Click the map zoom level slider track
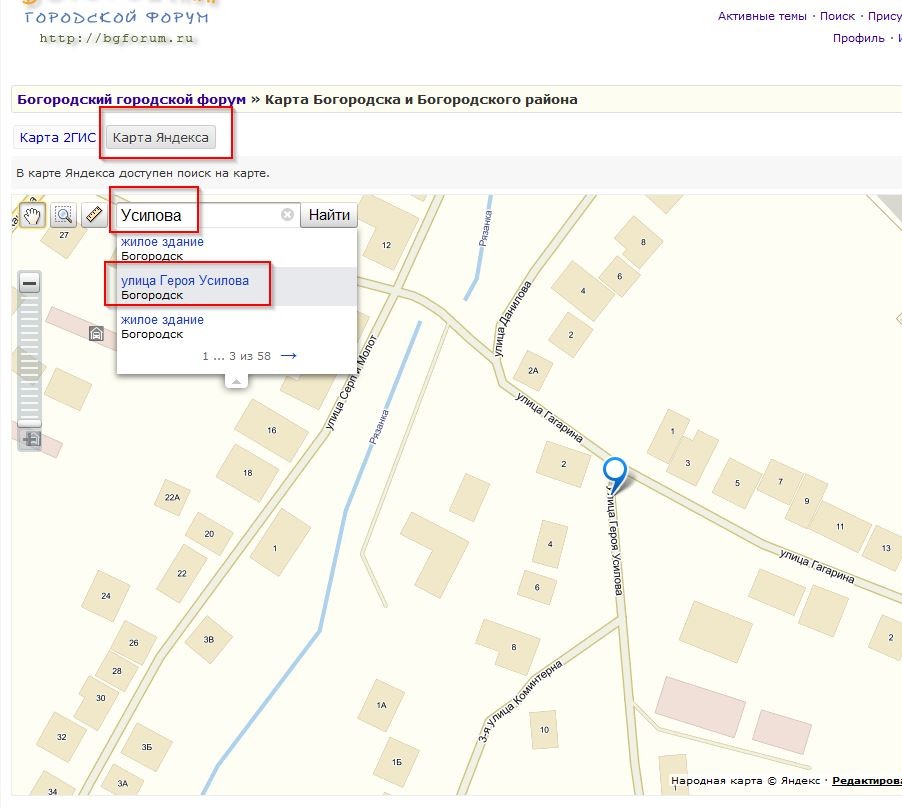 (x=30, y=360)
